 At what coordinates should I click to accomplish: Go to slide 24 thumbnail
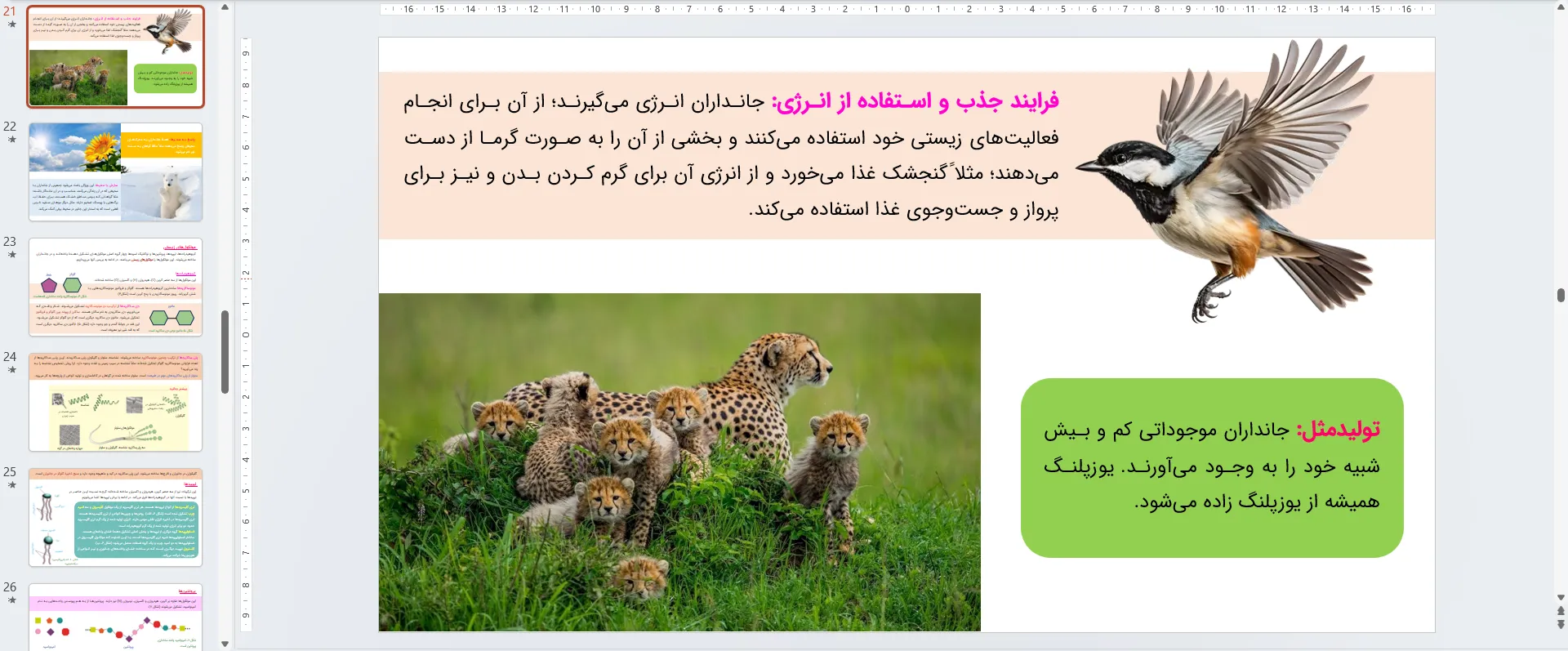click(x=115, y=403)
